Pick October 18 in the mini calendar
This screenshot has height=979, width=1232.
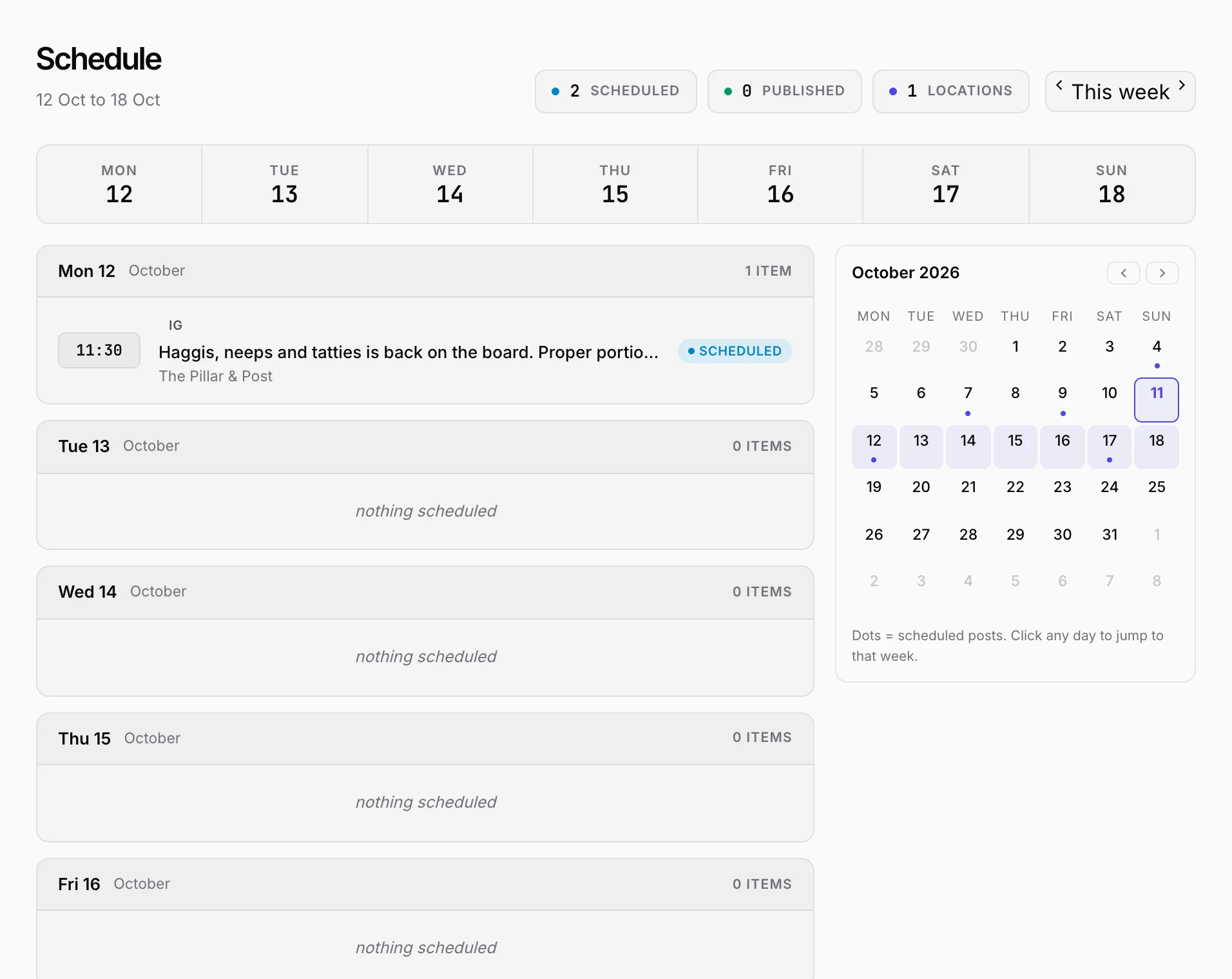(1157, 446)
